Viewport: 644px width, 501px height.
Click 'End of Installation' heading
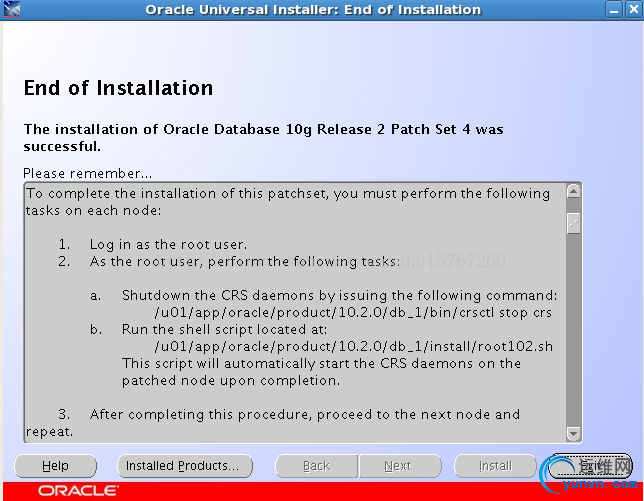(118, 88)
